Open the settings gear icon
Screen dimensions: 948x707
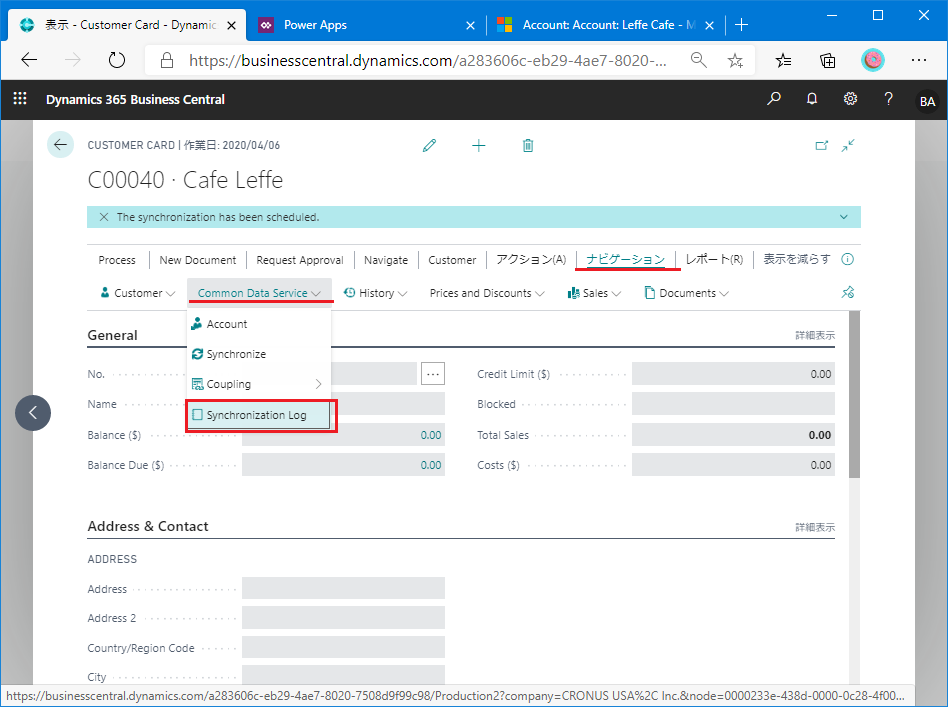[850, 99]
